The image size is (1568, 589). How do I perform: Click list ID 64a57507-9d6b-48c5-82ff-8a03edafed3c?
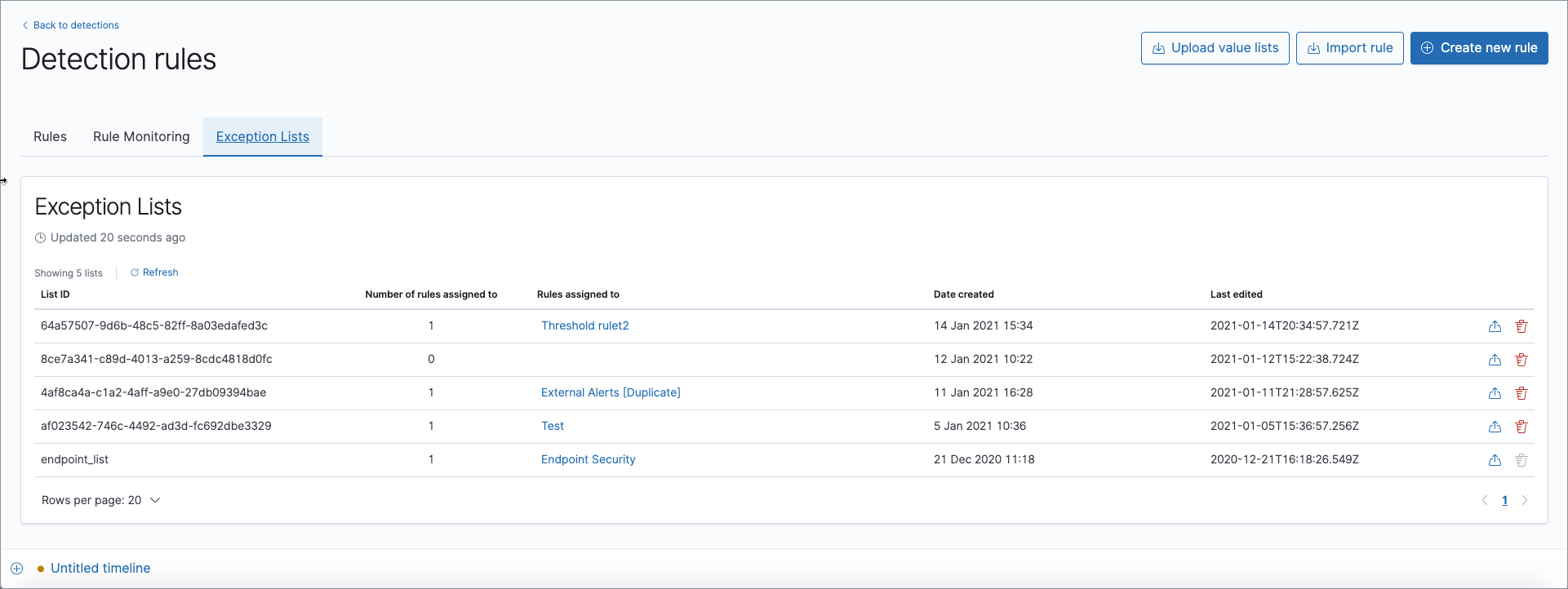[x=154, y=325]
